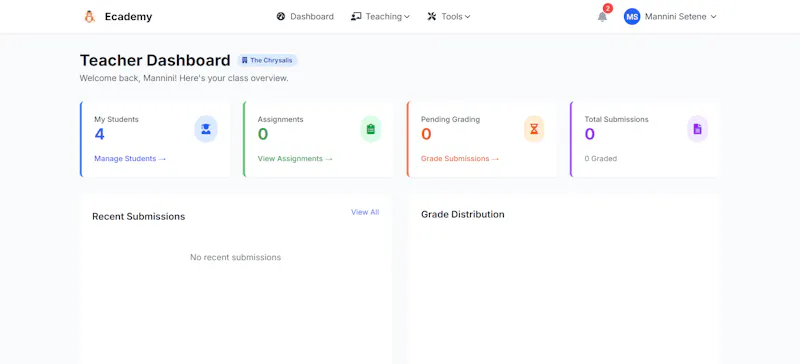This screenshot has height=364, width=800.
Task: Click the hourglass icon in Pending Grading card
Action: point(534,129)
